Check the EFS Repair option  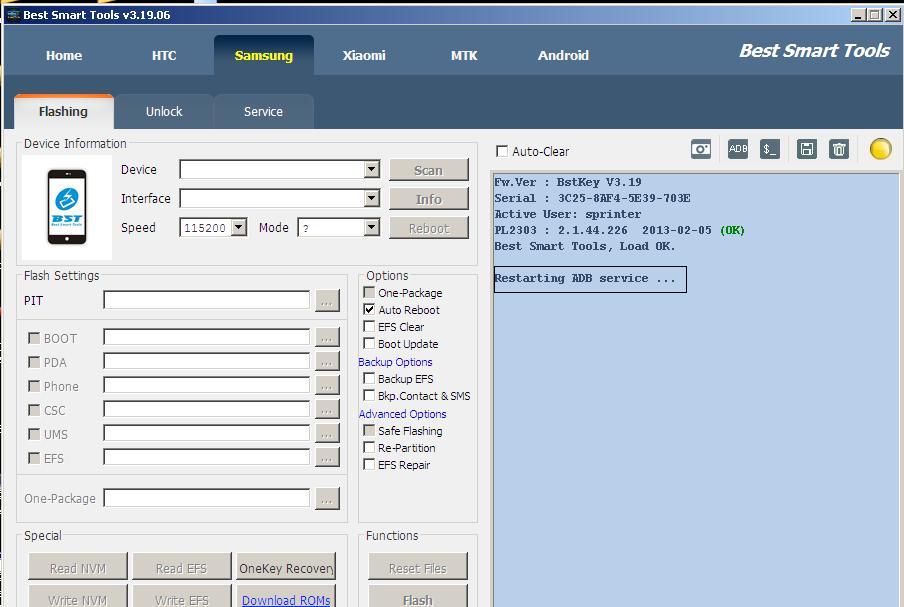pyautogui.click(x=369, y=464)
